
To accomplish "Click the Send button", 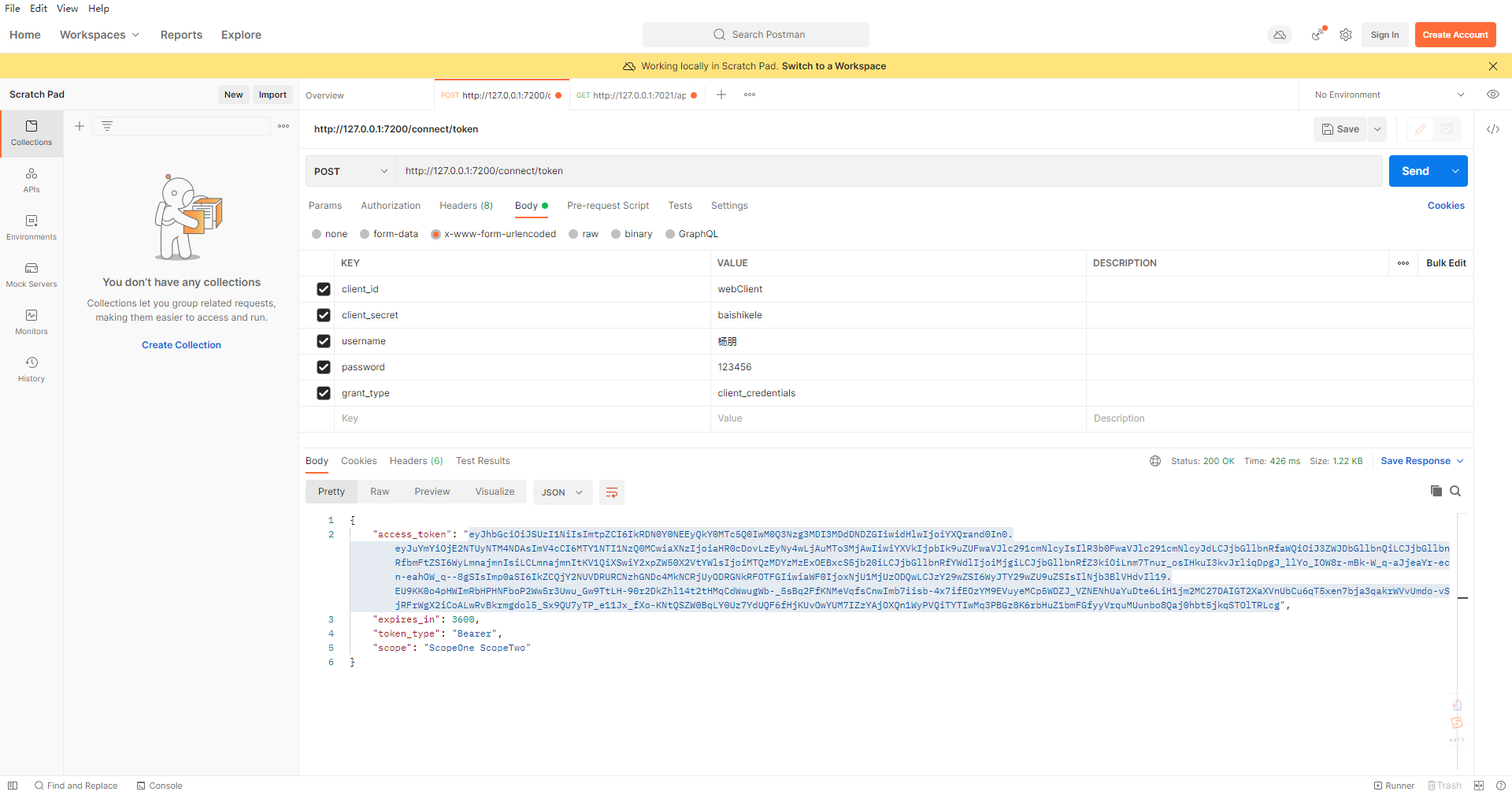I will pyautogui.click(x=1415, y=171).
